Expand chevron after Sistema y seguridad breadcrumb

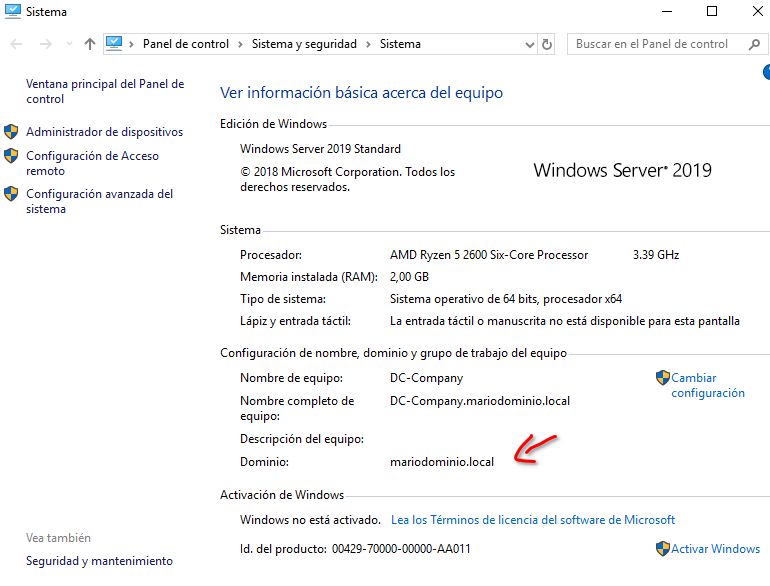coord(368,44)
